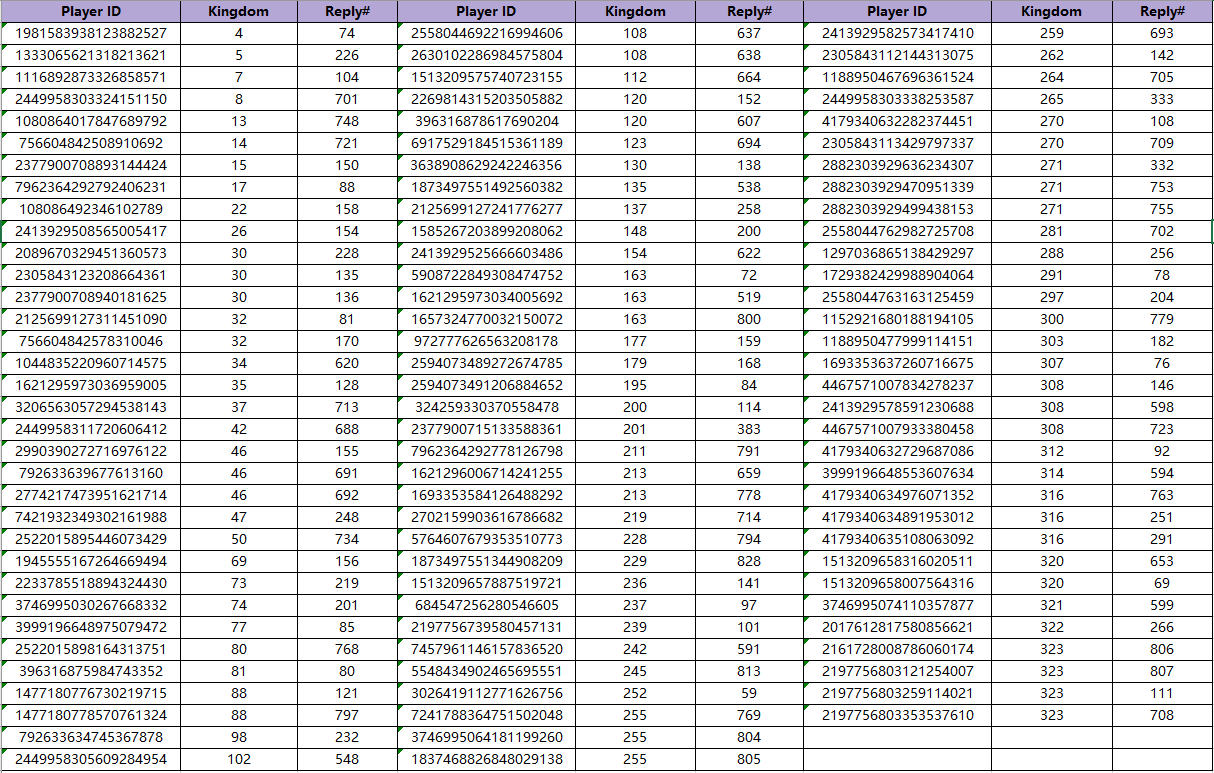This screenshot has height=773, width=1214.
Task: Click the Reply# cell showing 620
Action: click(x=347, y=364)
